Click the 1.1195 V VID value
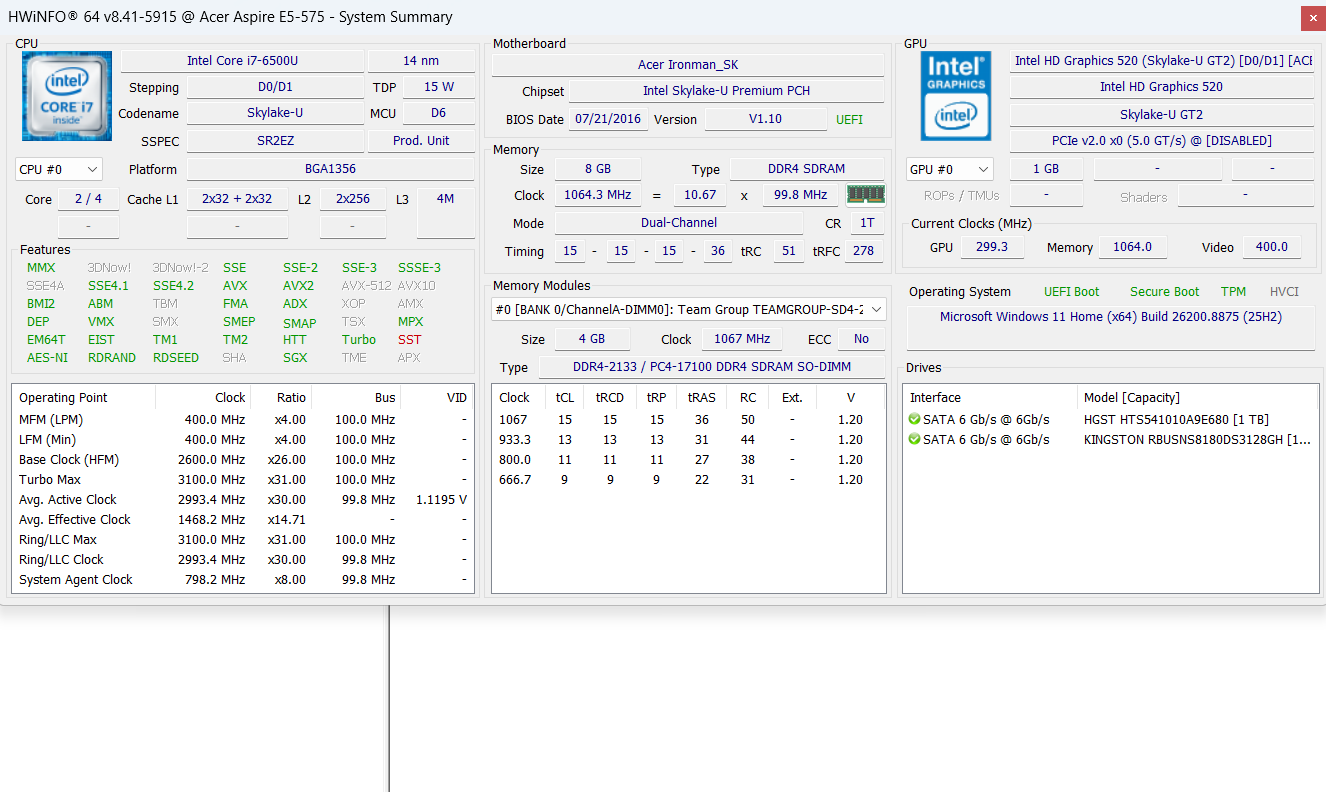The image size is (1326, 792). coord(441,500)
